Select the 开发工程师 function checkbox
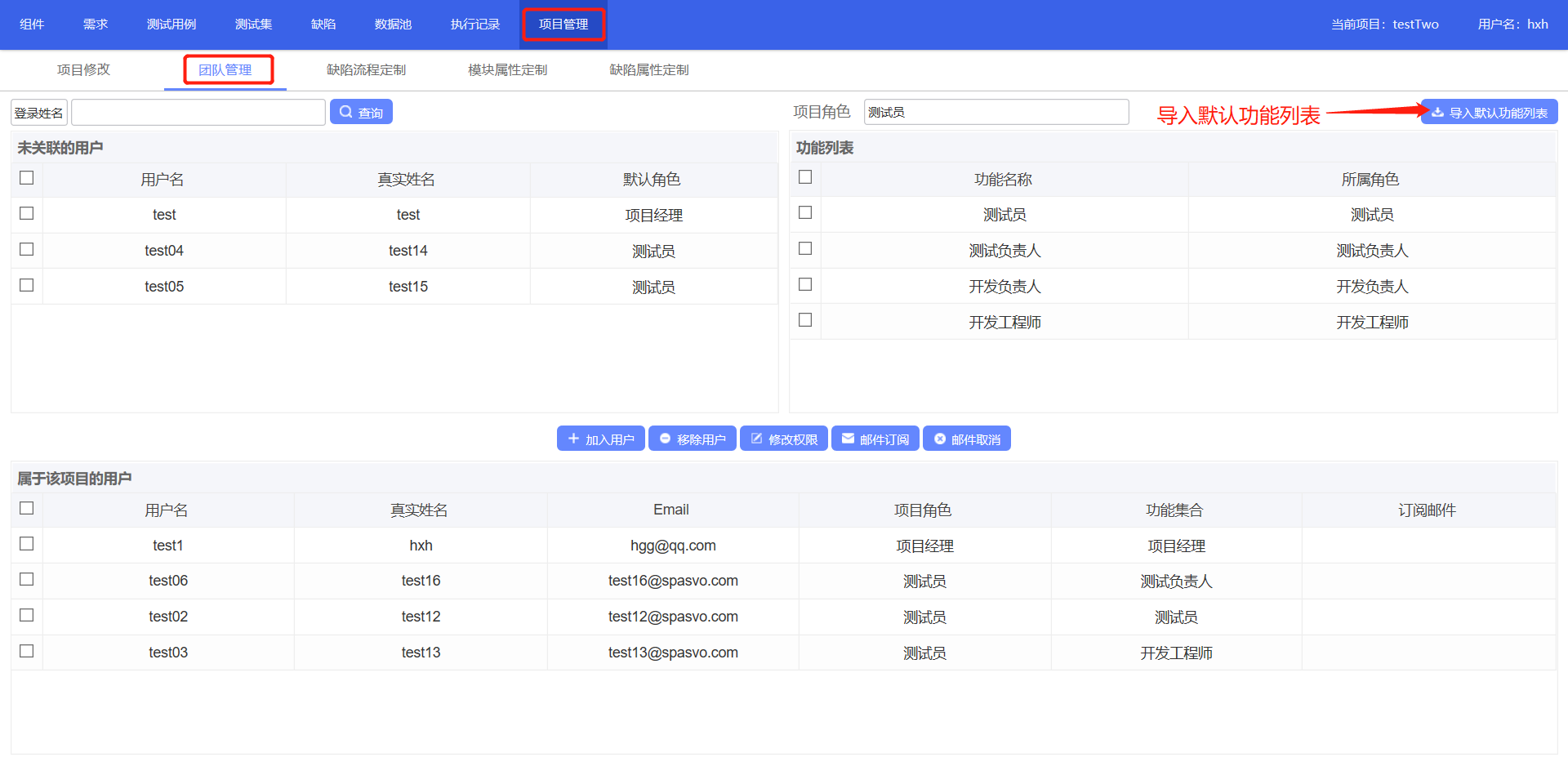Image resolution: width=1568 pixels, height=762 pixels. coord(805,320)
